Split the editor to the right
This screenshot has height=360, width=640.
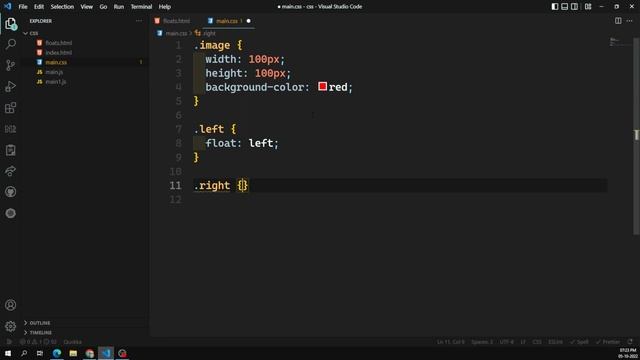(x=618, y=21)
